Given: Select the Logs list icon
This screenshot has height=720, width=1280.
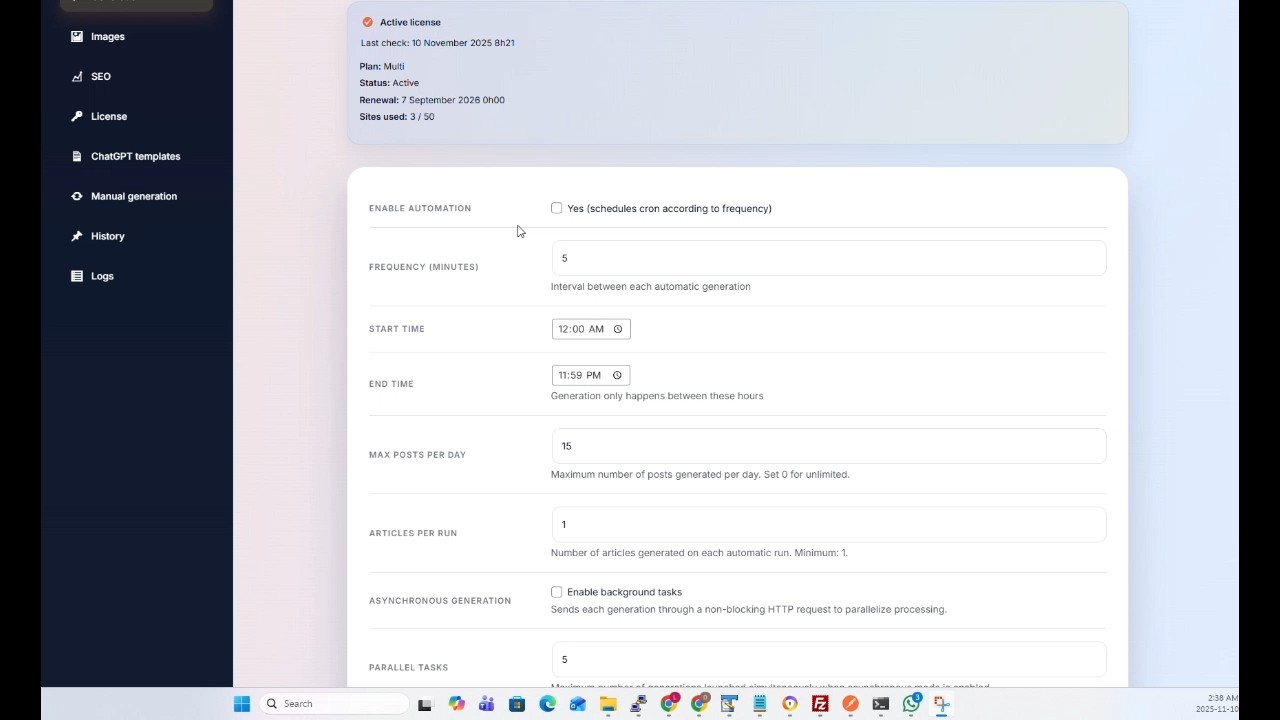Looking at the screenshot, I should pos(77,276).
